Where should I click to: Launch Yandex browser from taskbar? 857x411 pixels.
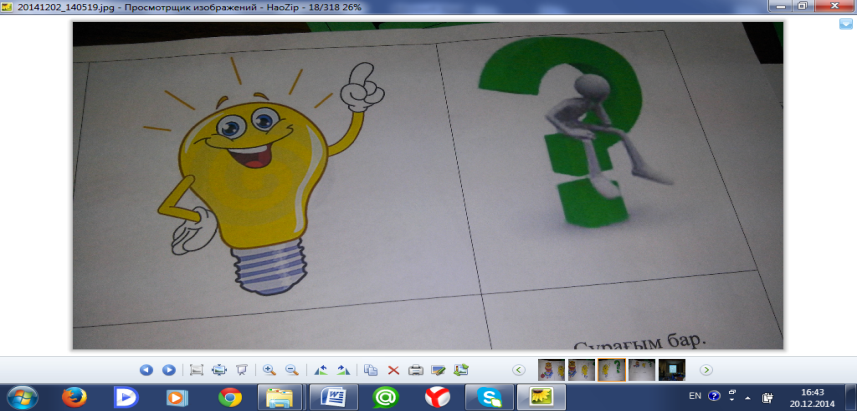[438, 397]
